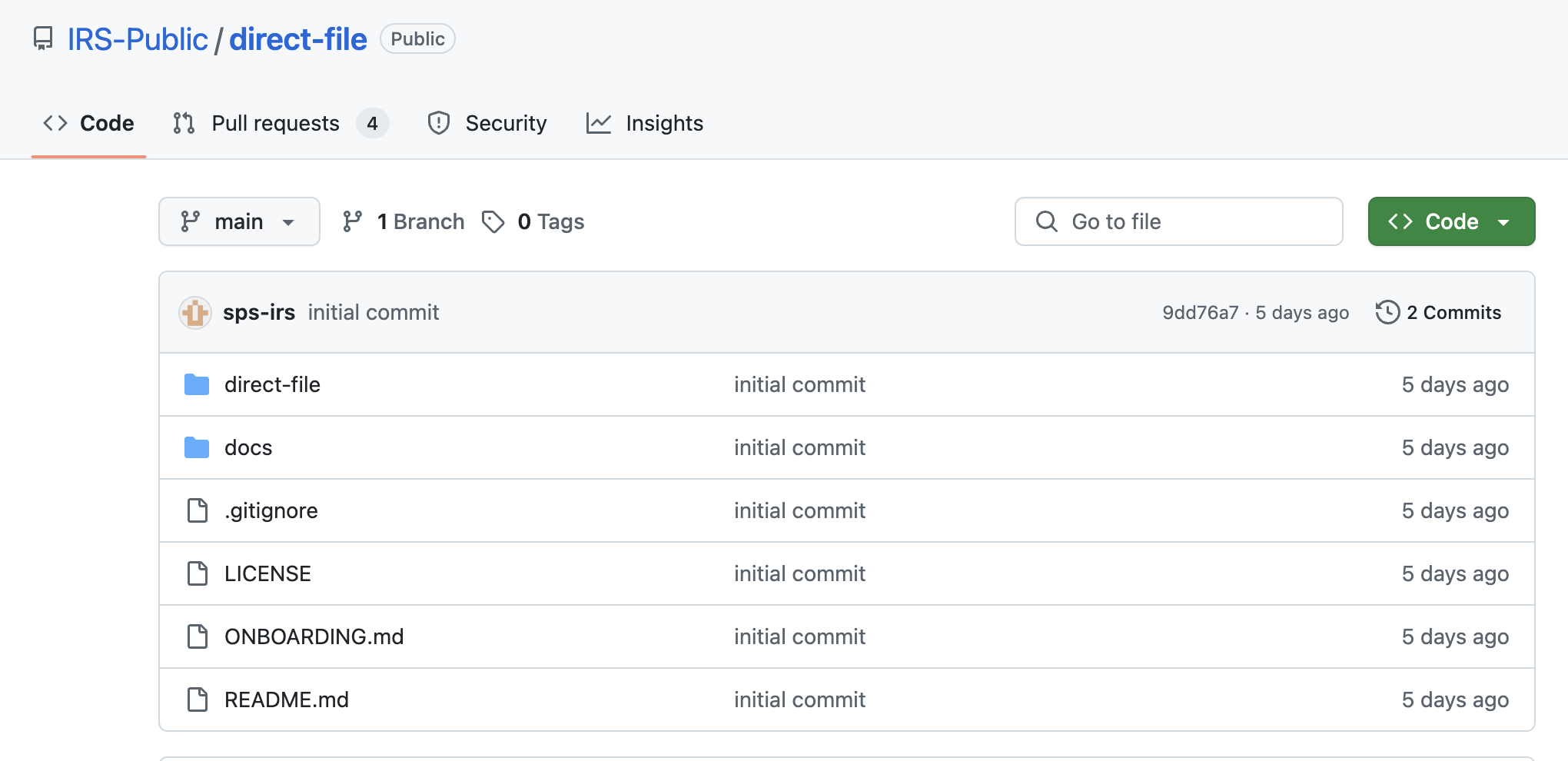Image resolution: width=1568 pixels, height=761 pixels.
Task: Click the tag icon next to 0 Tags
Action: [493, 221]
